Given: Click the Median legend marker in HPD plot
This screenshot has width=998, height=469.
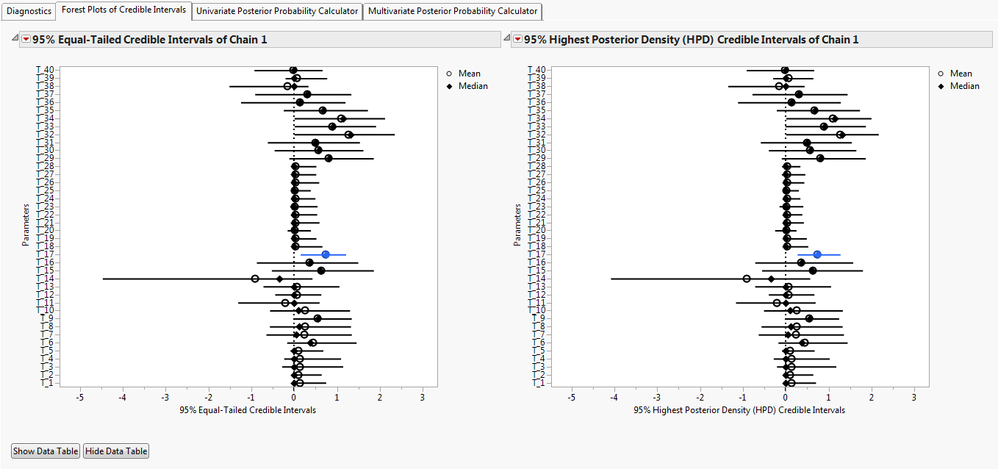Looking at the screenshot, I should [941, 87].
